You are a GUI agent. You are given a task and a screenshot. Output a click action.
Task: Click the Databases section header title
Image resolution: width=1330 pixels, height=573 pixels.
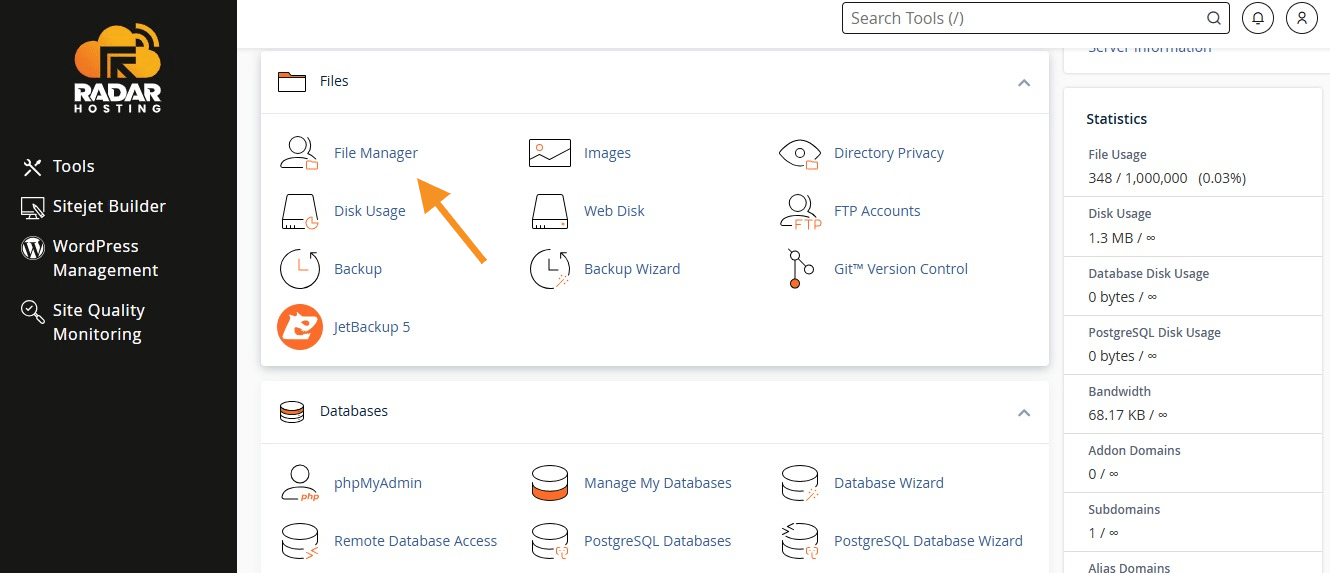tap(354, 411)
